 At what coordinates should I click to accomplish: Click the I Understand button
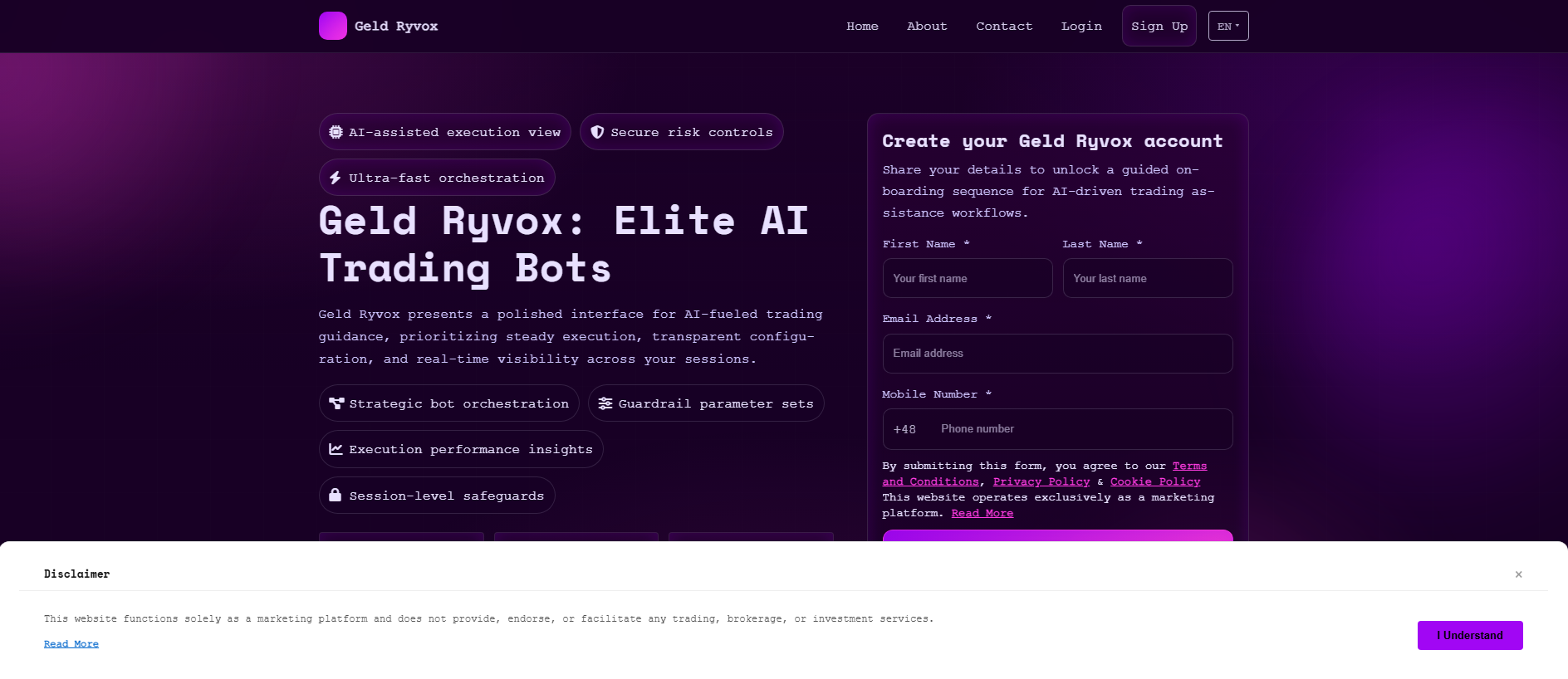coord(1470,635)
